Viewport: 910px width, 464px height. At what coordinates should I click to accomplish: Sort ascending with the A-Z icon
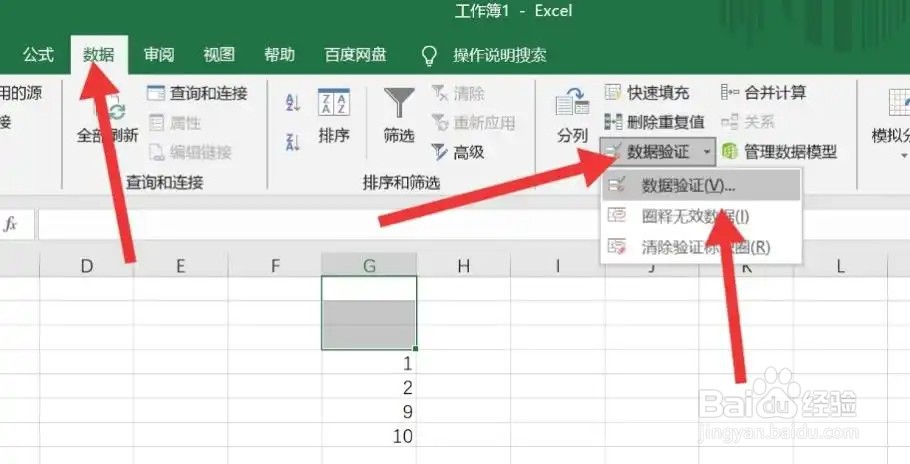click(x=293, y=103)
